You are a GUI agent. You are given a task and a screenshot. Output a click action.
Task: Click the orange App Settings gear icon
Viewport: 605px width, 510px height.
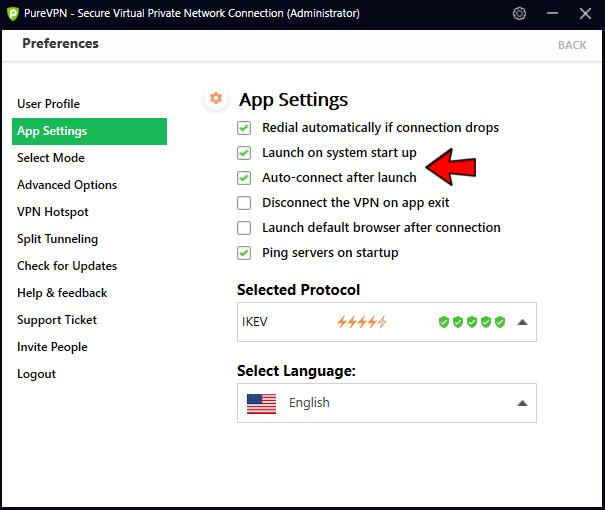(x=216, y=98)
